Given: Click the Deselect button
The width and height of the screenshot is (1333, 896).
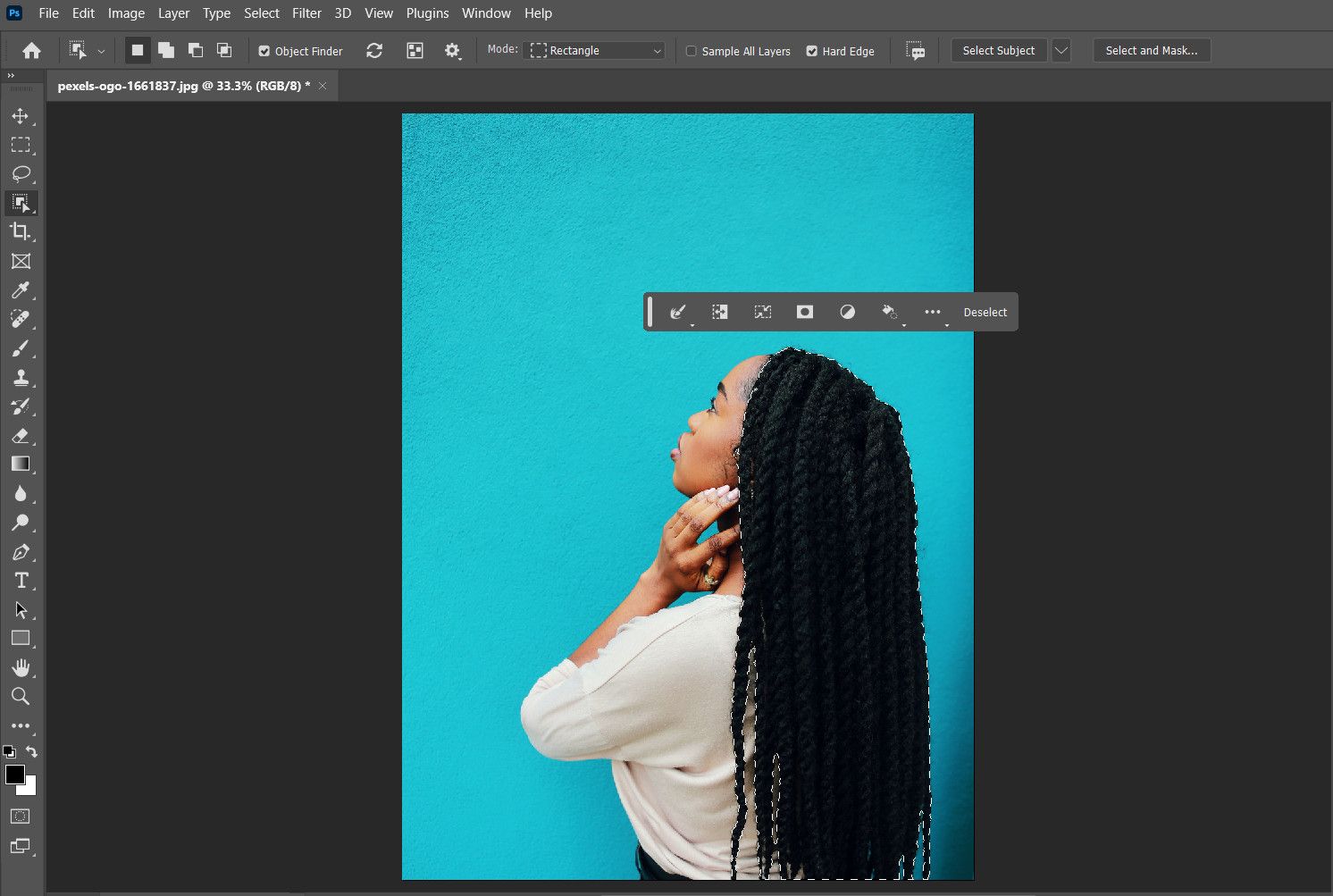Looking at the screenshot, I should (985, 312).
